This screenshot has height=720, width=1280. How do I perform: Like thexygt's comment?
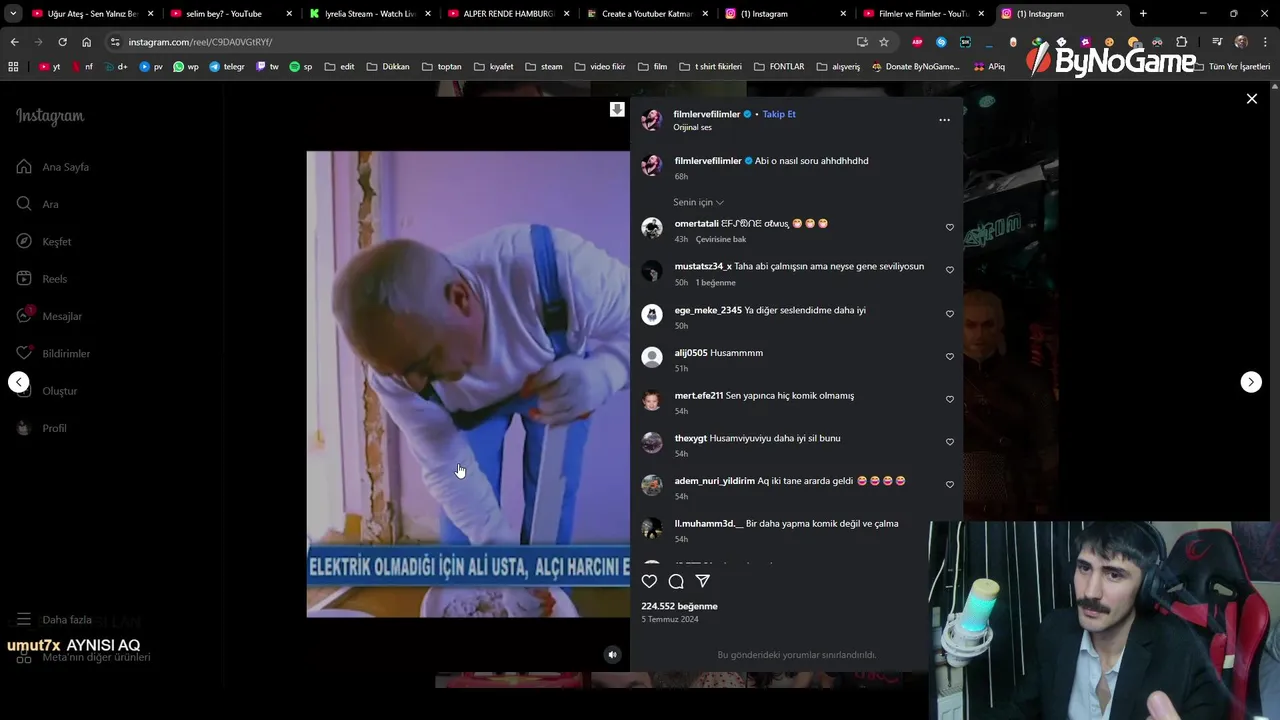[x=950, y=441]
